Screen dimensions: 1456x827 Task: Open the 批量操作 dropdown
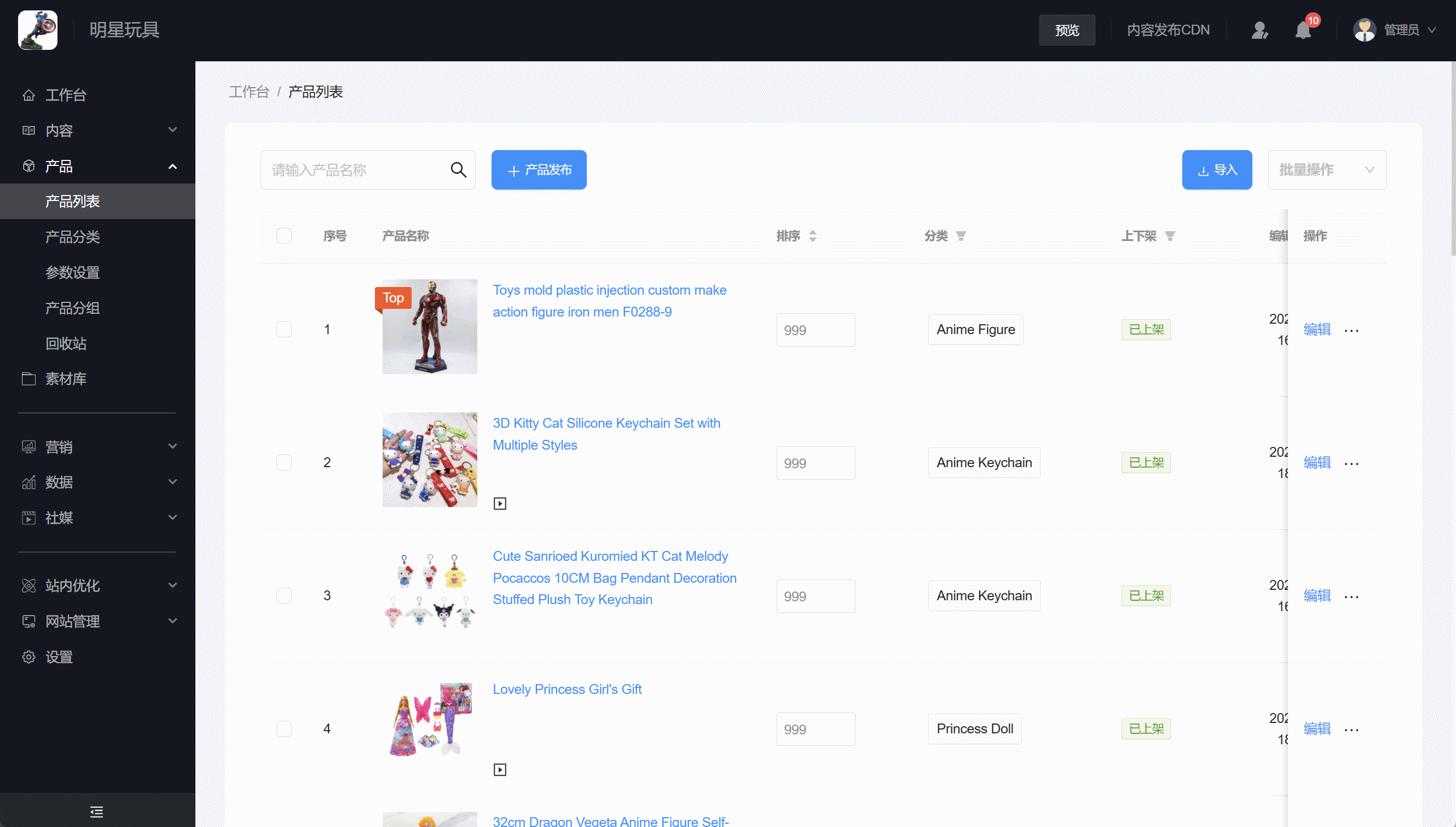coord(1327,170)
